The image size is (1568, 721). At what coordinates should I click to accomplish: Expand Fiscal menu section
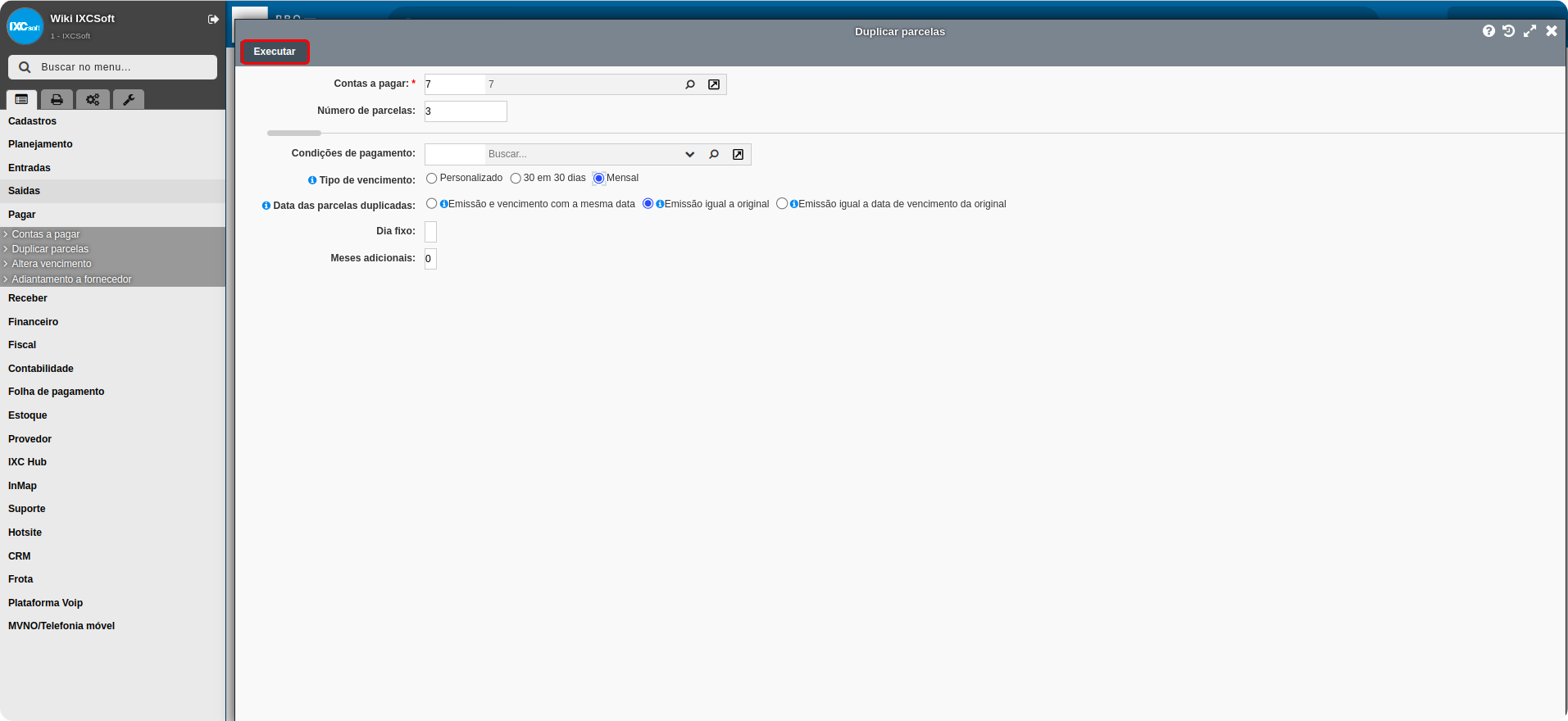[112, 345]
